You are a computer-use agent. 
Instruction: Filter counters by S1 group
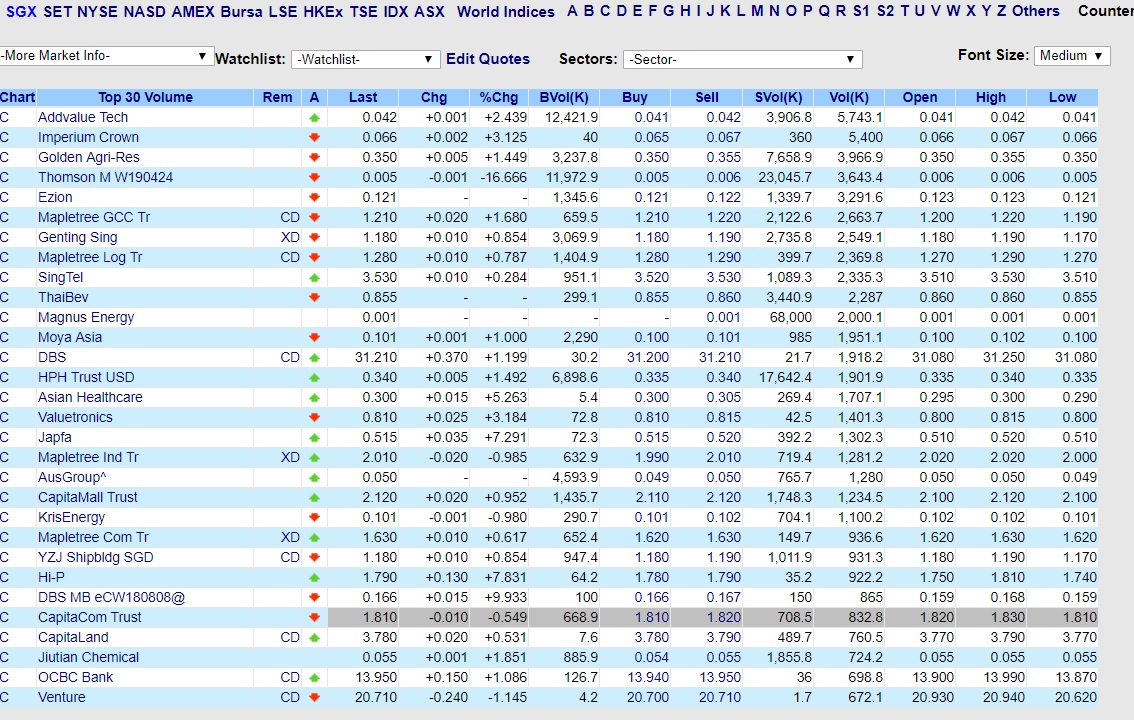tap(861, 12)
